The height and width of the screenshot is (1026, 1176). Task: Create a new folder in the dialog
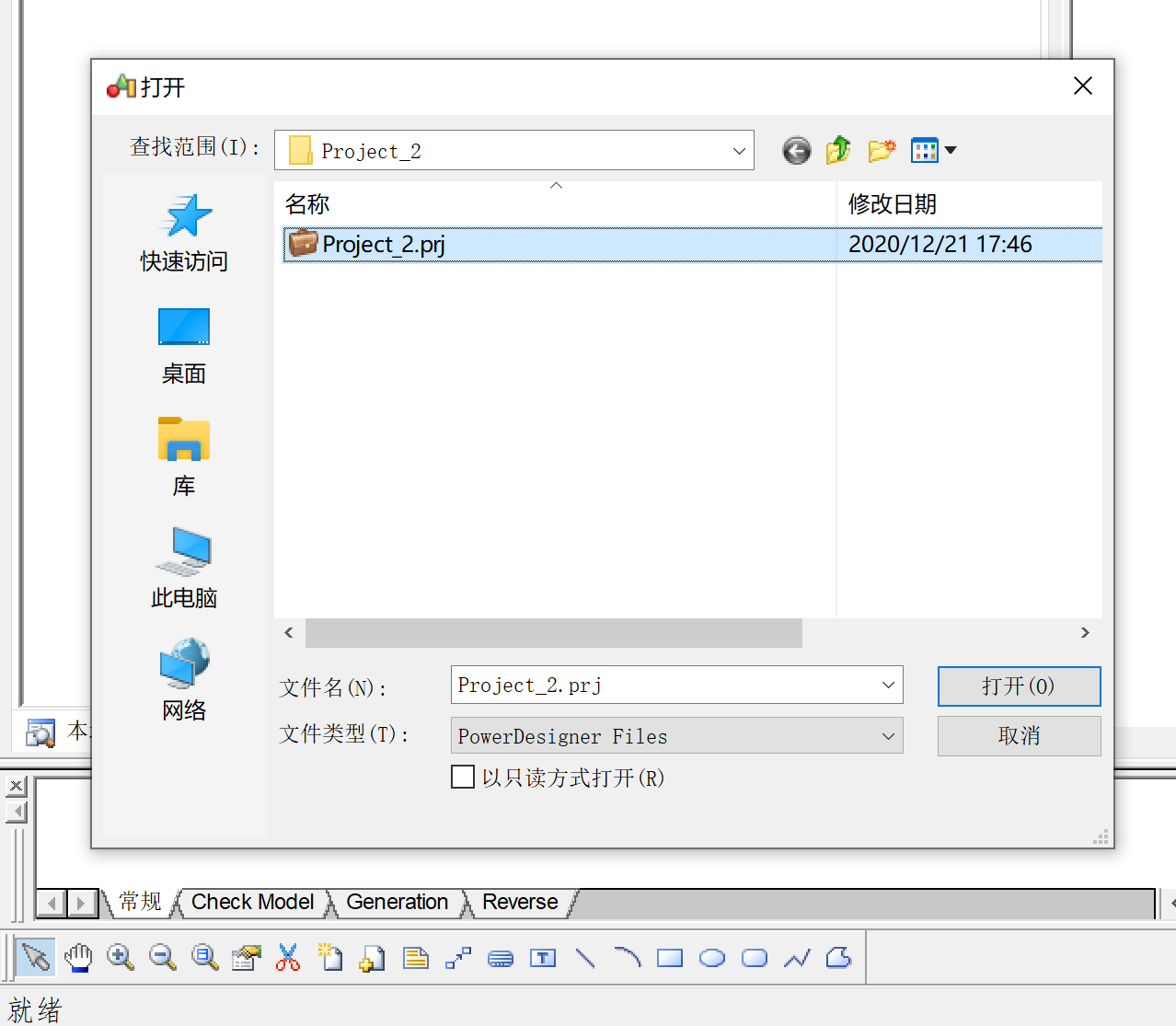pyautogui.click(x=881, y=150)
